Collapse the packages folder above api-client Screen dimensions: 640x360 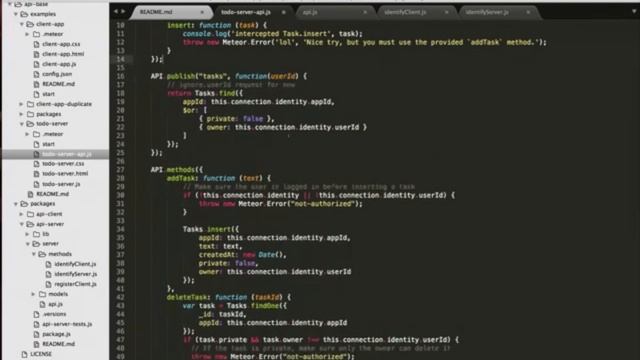[16, 204]
